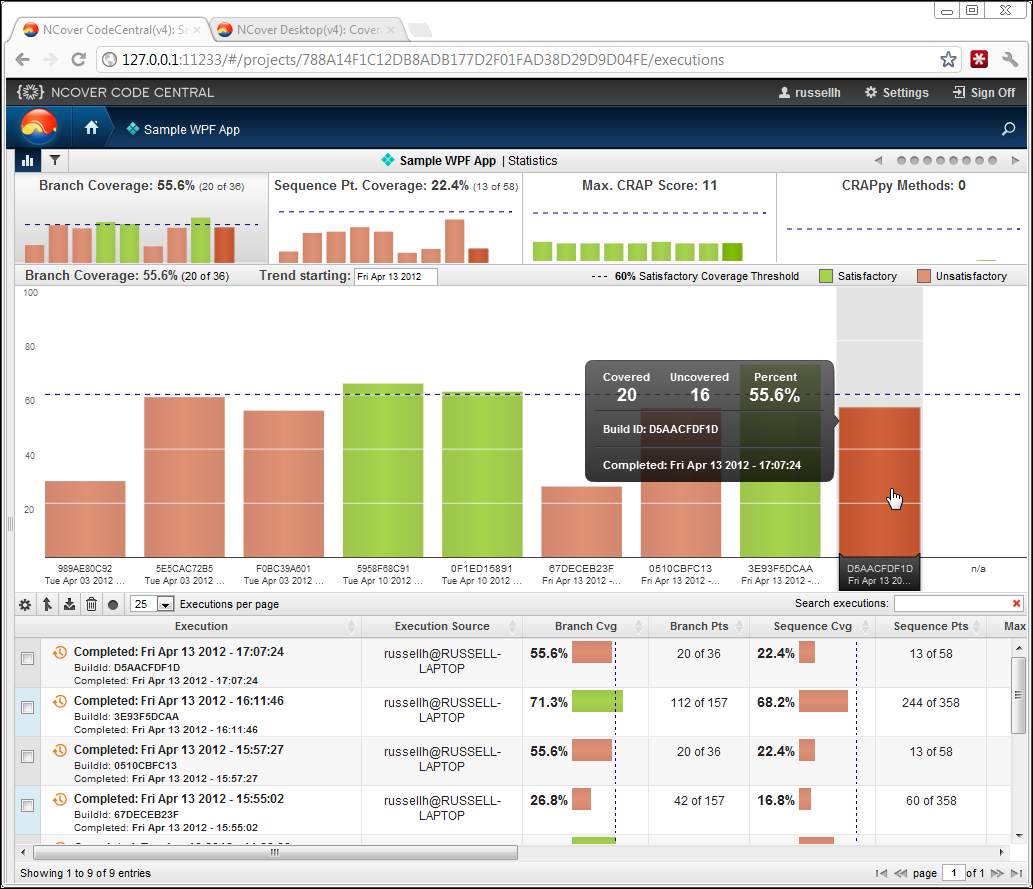Click the 989AE80C92 bar in trend chart

85,519
